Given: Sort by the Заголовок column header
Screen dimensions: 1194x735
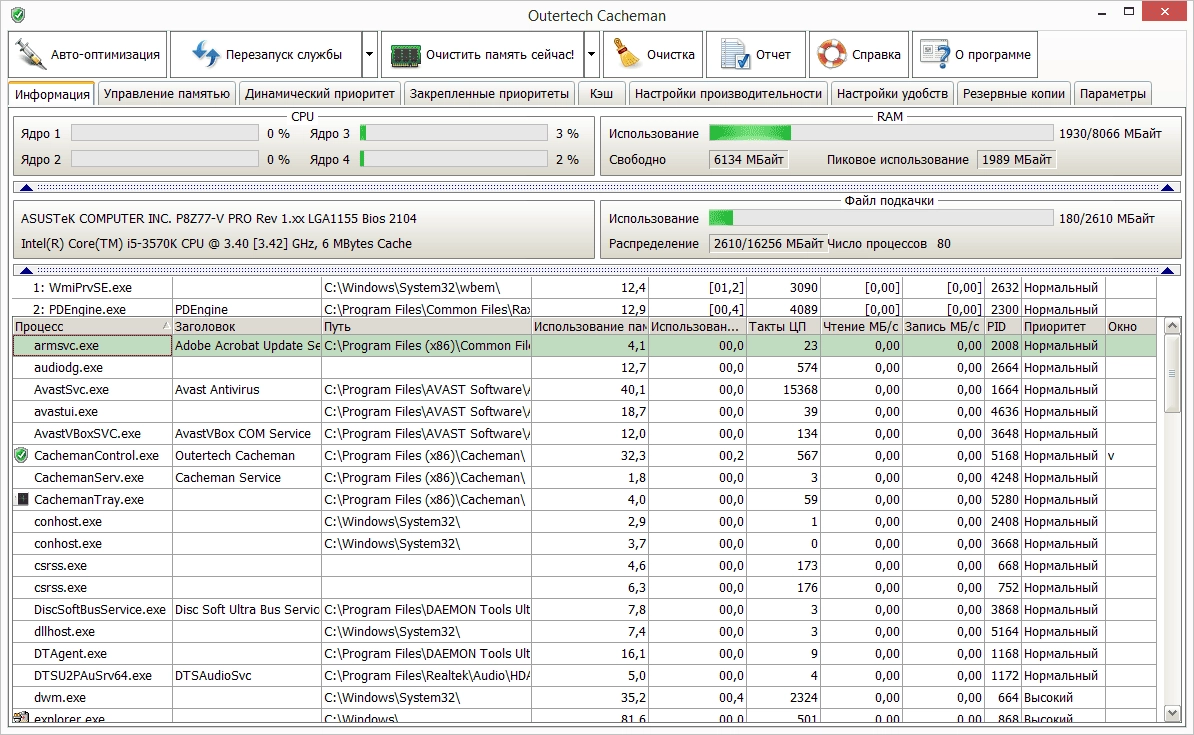Looking at the screenshot, I should pyautogui.click(x=247, y=326).
